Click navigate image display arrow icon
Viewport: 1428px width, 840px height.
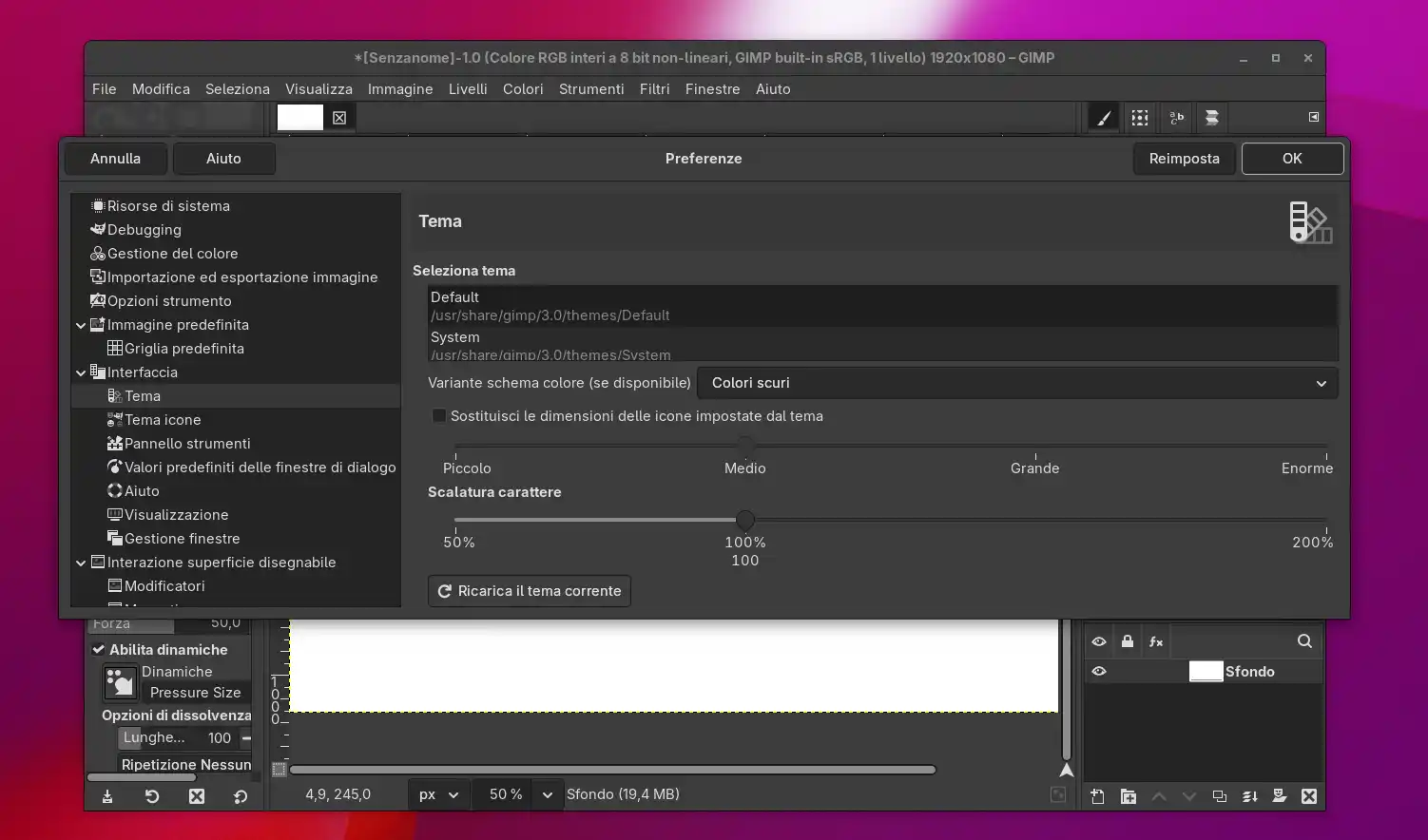coord(1067,770)
